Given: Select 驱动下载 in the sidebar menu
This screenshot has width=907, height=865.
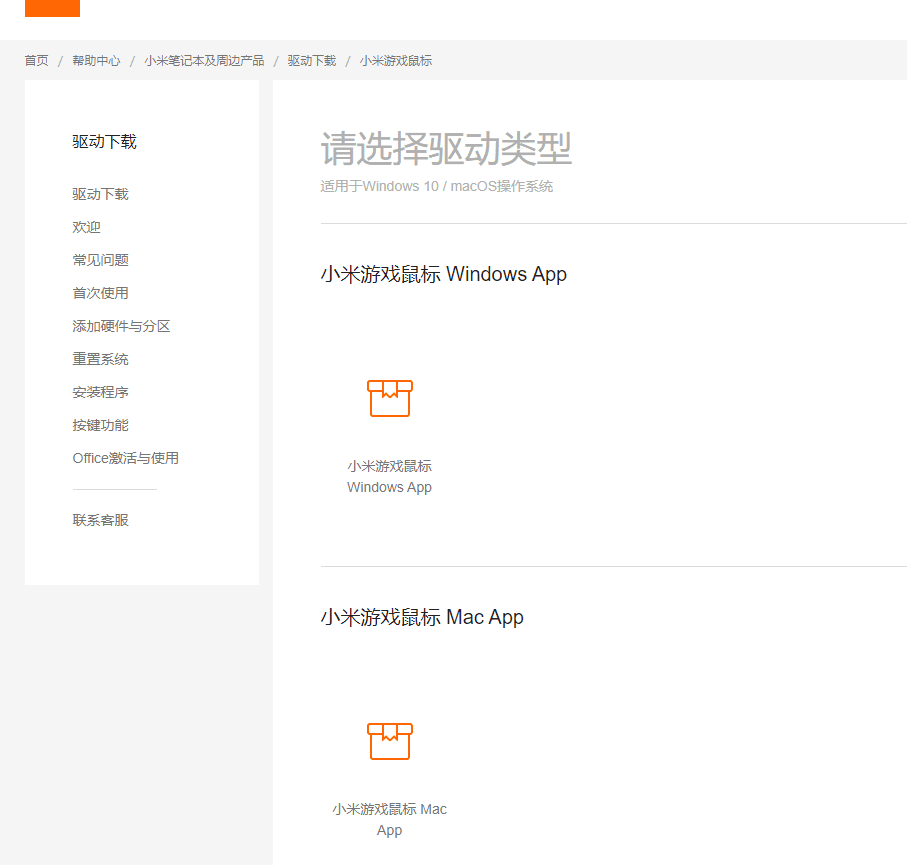Looking at the screenshot, I should [100, 194].
